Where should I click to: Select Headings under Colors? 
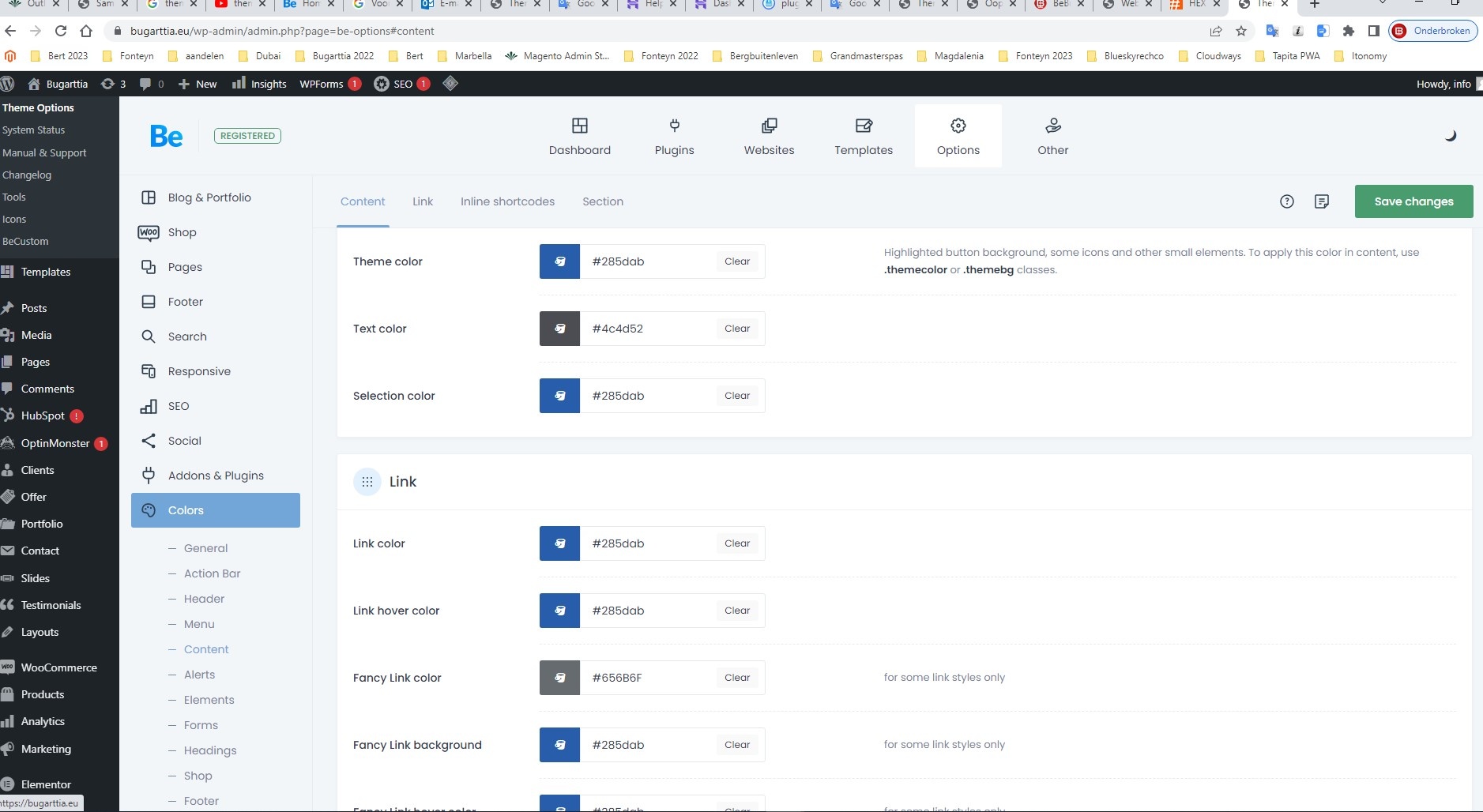pyautogui.click(x=210, y=750)
